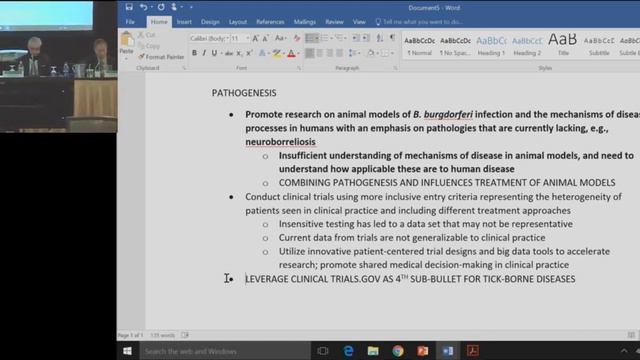This screenshot has height=360, width=640.
Task: Expand the Undo history dropdown arrow
Action: point(151,7)
